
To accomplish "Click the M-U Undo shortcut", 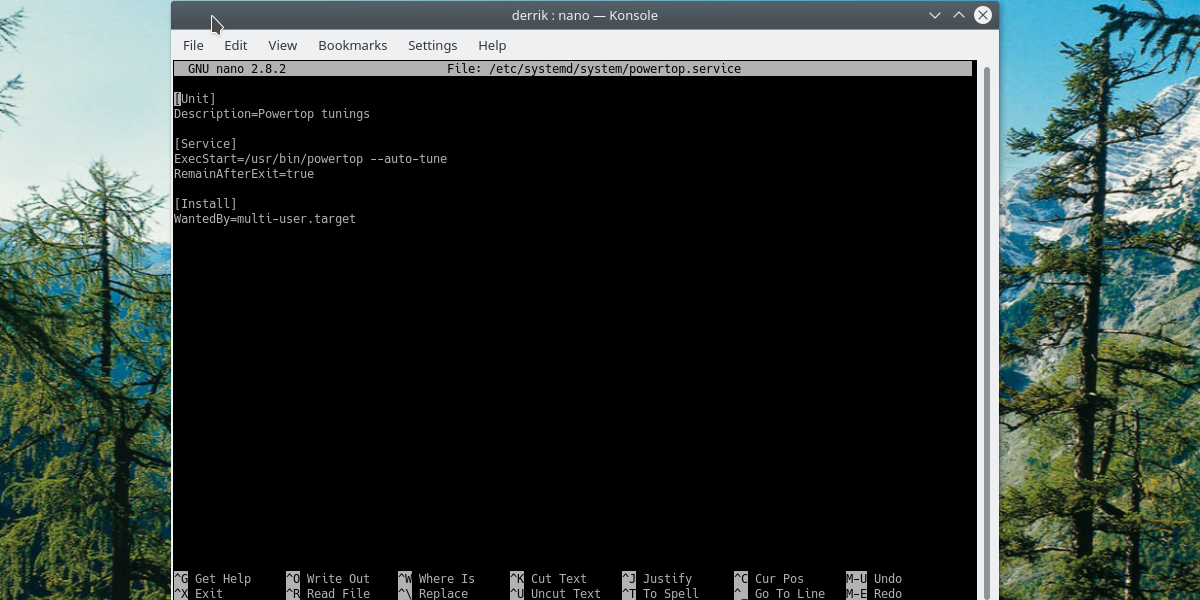I will [x=874, y=579].
